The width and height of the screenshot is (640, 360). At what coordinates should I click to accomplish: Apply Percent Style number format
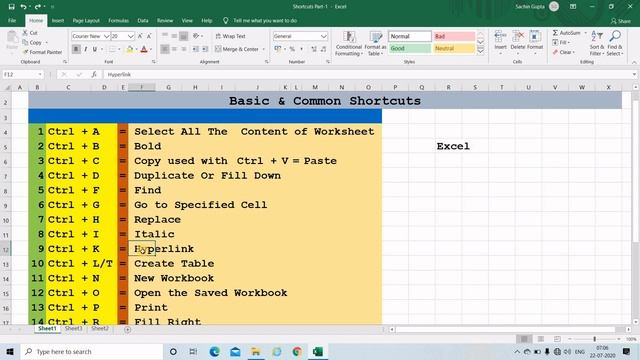tap(292, 49)
